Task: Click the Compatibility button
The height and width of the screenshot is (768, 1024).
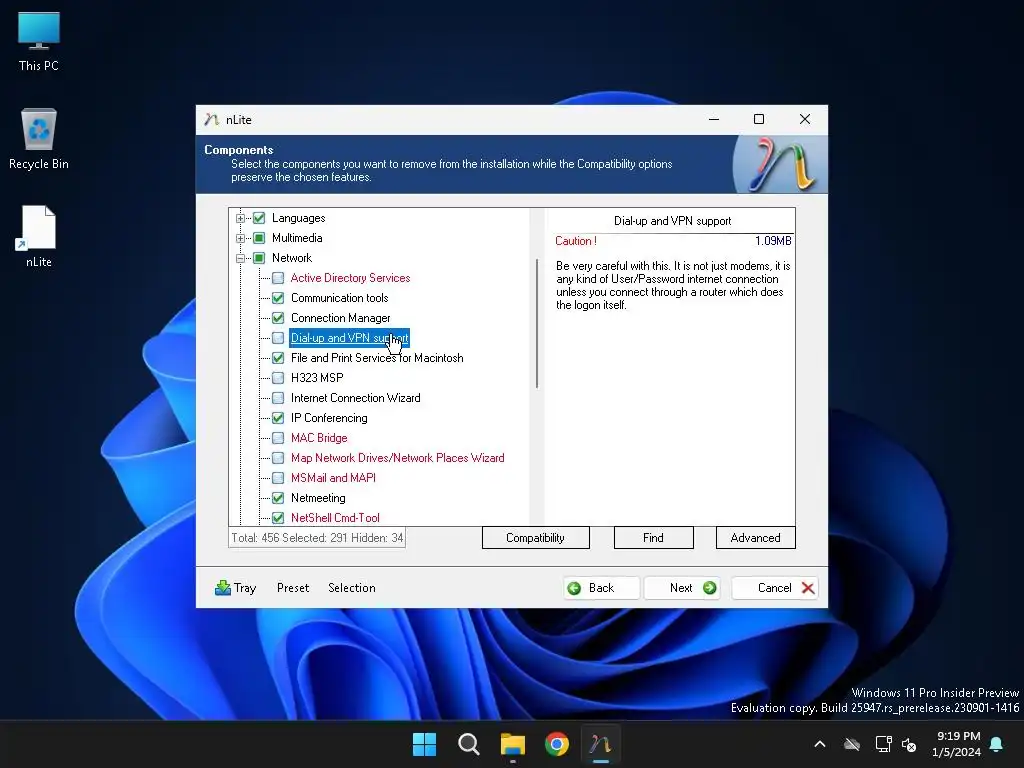Action: [536, 538]
